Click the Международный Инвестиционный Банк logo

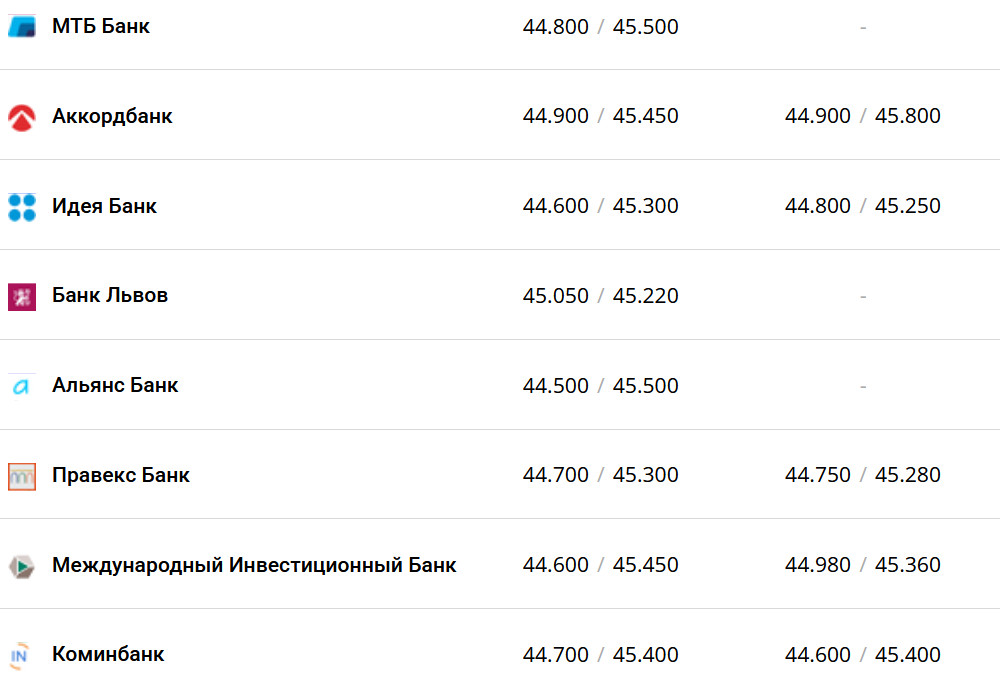tap(22, 566)
